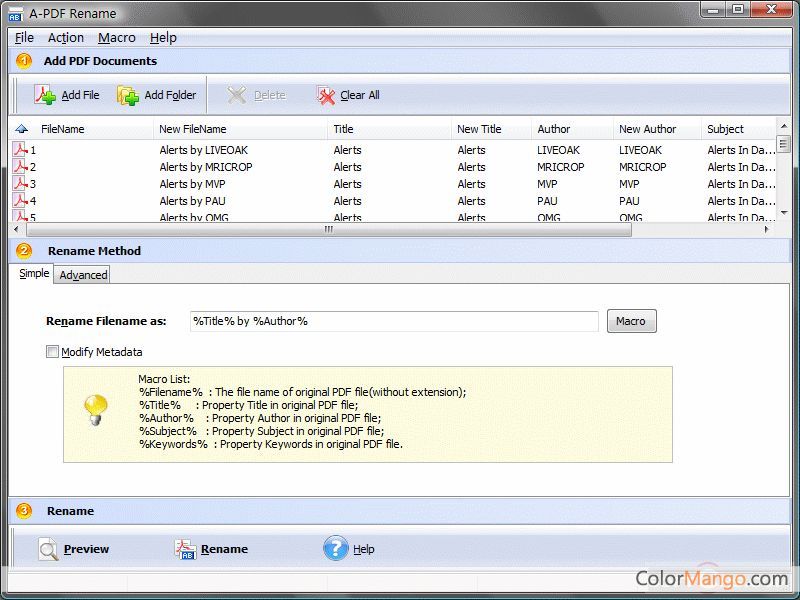Click the PDF icon in row 3
This screenshot has width=800, height=600.
(x=20, y=183)
